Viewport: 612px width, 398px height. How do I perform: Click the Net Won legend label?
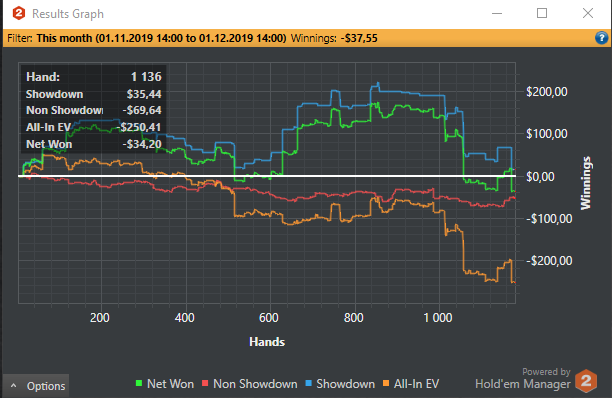(170, 384)
